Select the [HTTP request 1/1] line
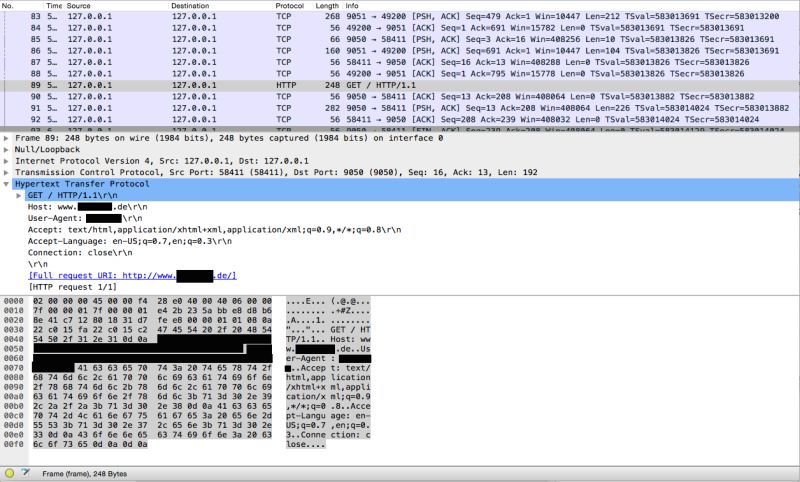The image size is (800, 482). click(x=72, y=287)
